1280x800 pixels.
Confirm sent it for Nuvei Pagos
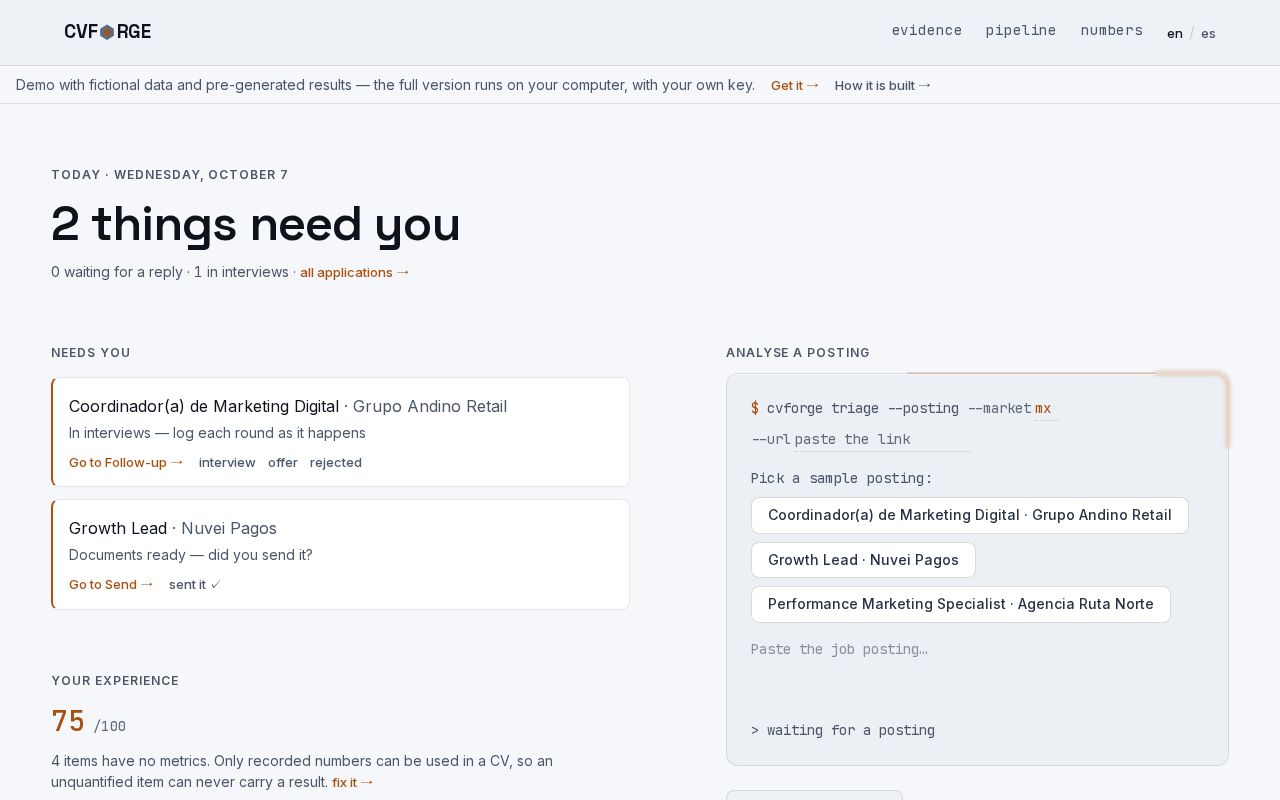point(195,584)
